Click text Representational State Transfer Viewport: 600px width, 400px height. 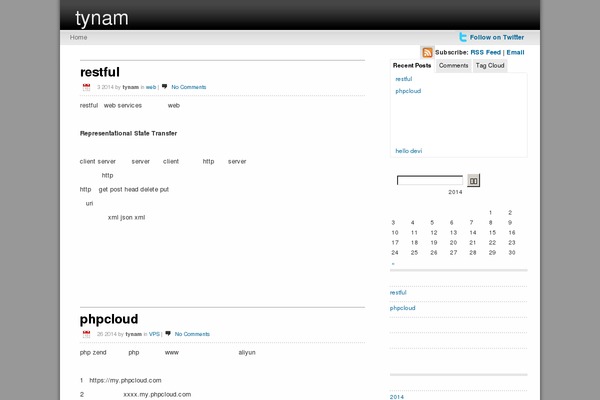pyautogui.click(x=128, y=133)
